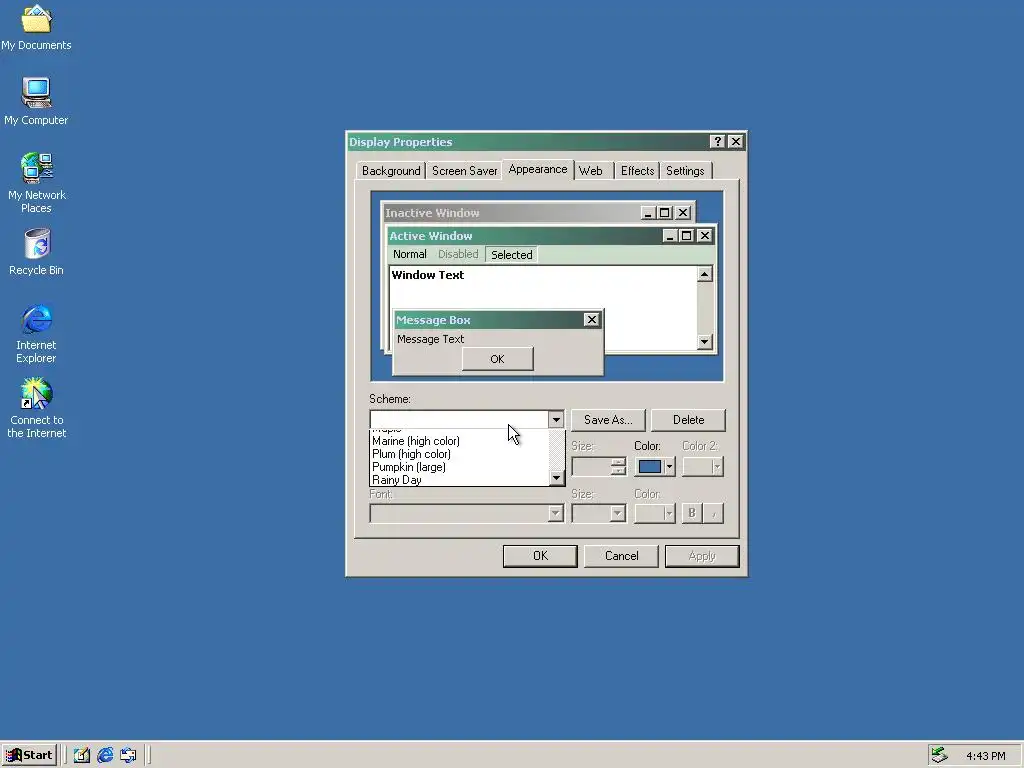Click the preview scrollbar down arrow
This screenshot has height=768, width=1024.
[x=704, y=342]
